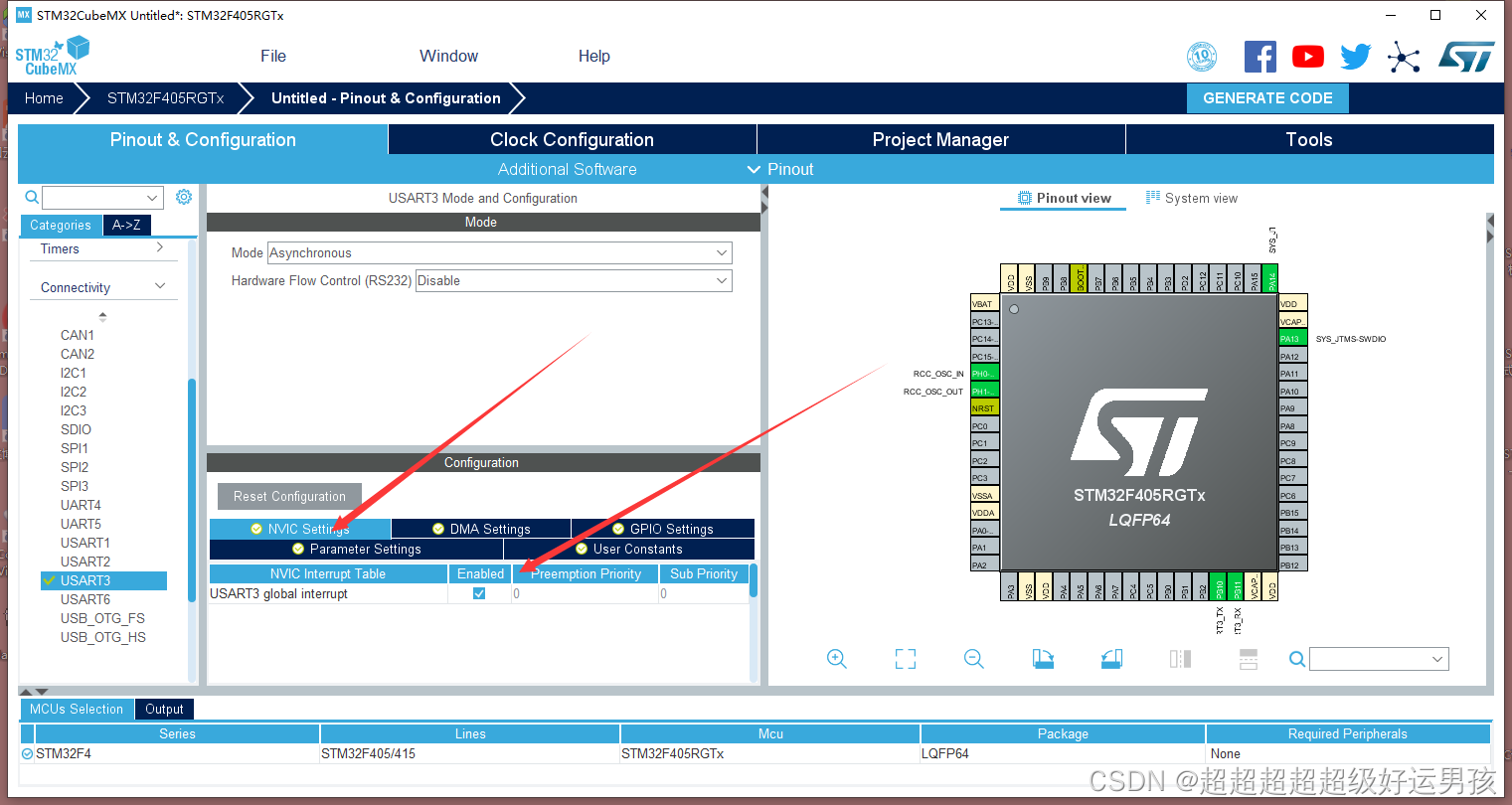
Task: Click the ST logo in top right corner
Action: (1466, 57)
